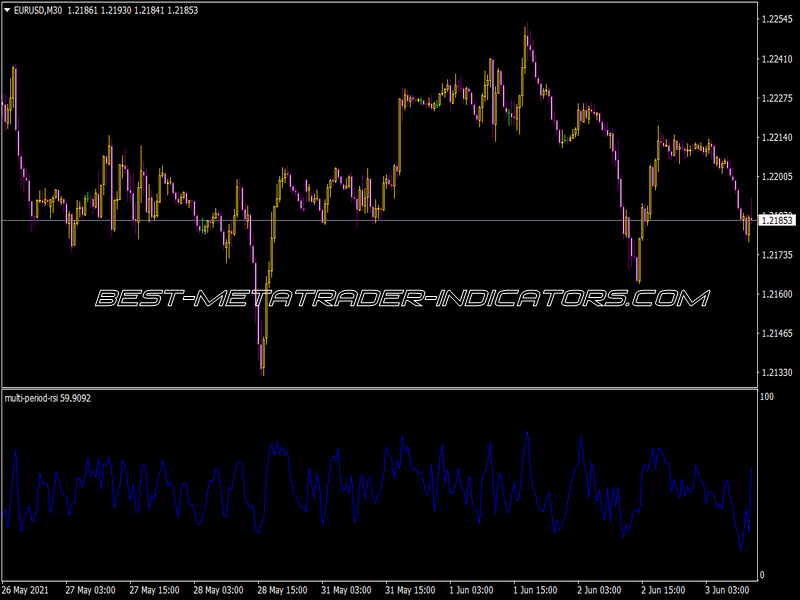
Task: Click the multi-period-rsi 59.9092 indicator label
Action: pyautogui.click(x=47, y=398)
